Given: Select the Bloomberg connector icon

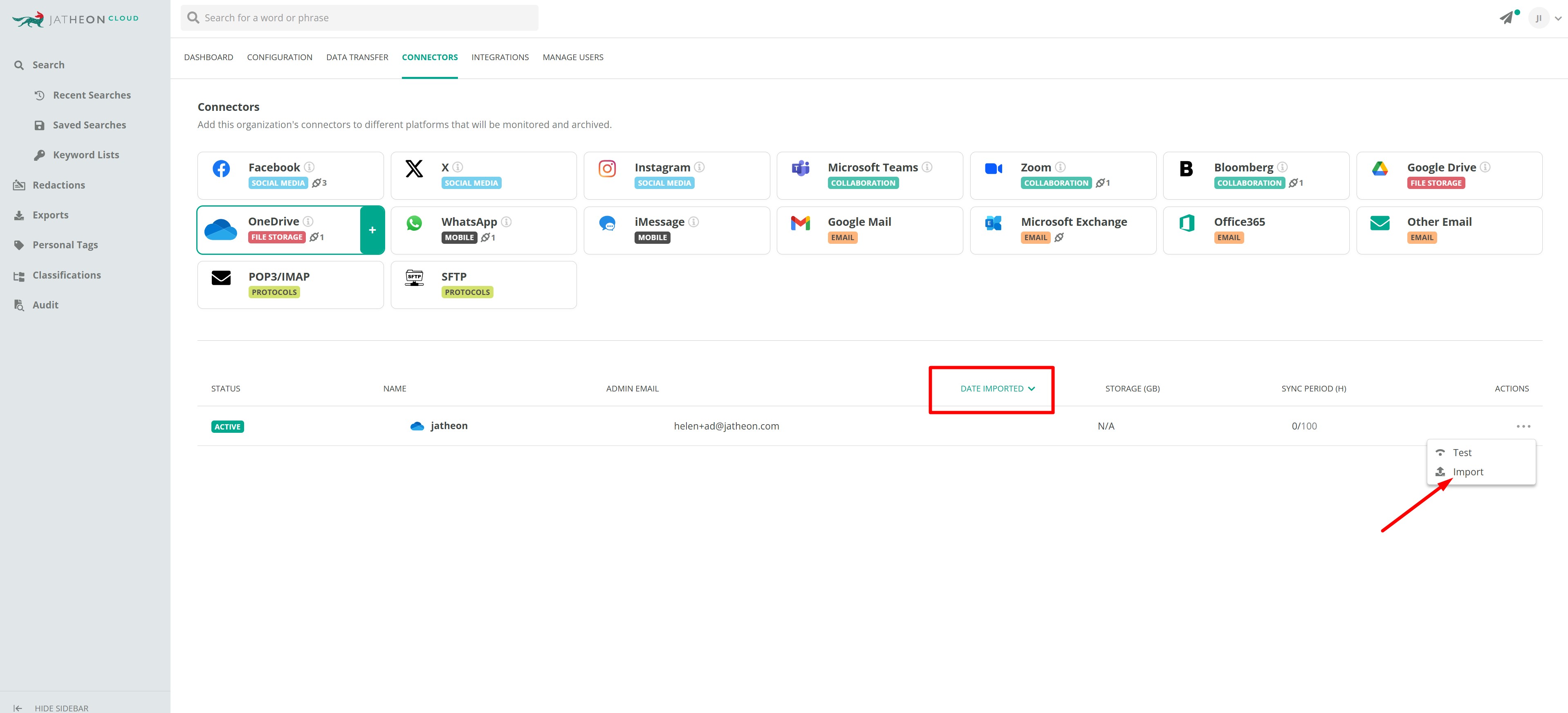Looking at the screenshot, I should point(1187,169).
